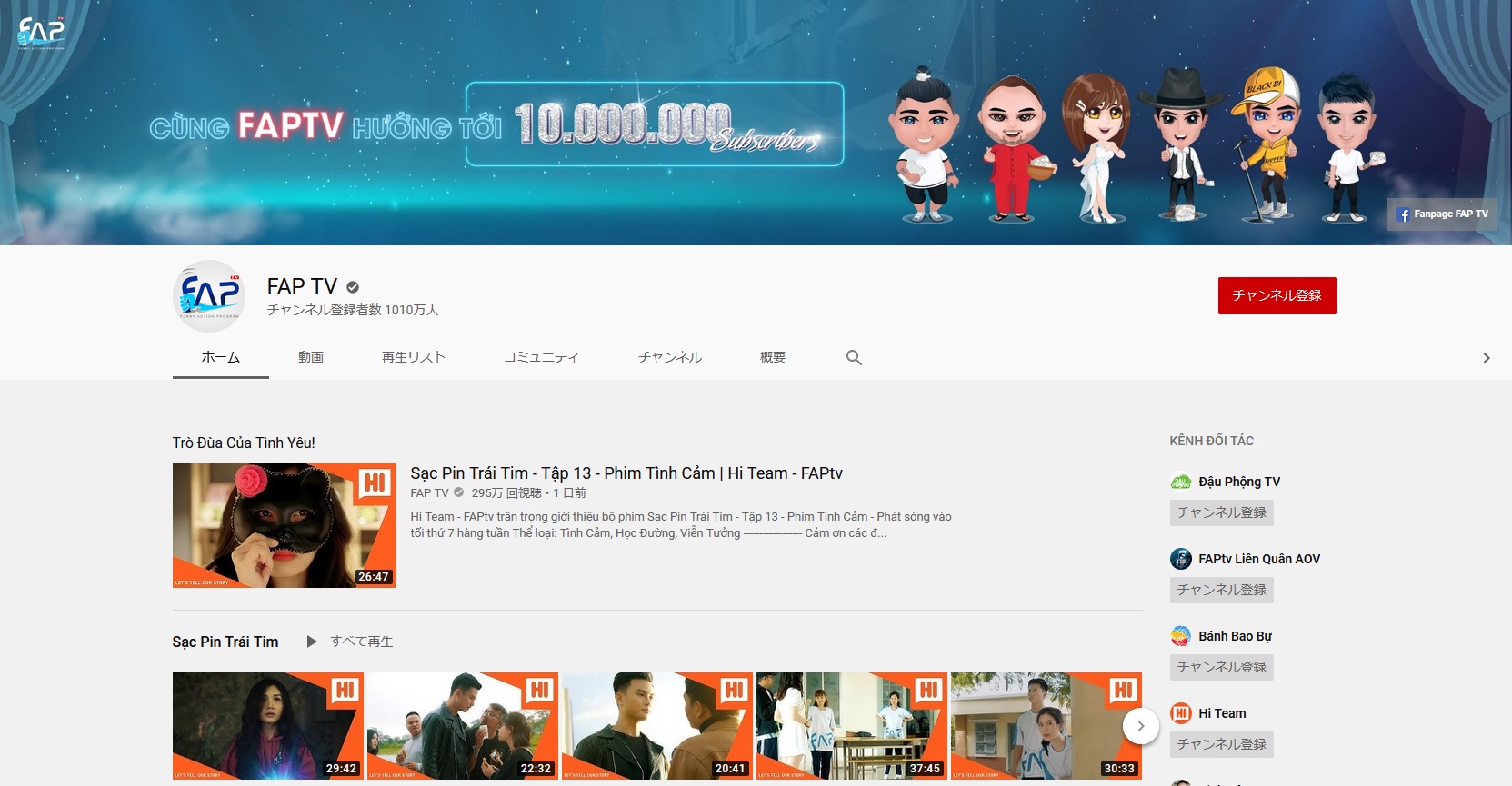
Task: Switch to the ホーム tab
Action: pos(221,357)
